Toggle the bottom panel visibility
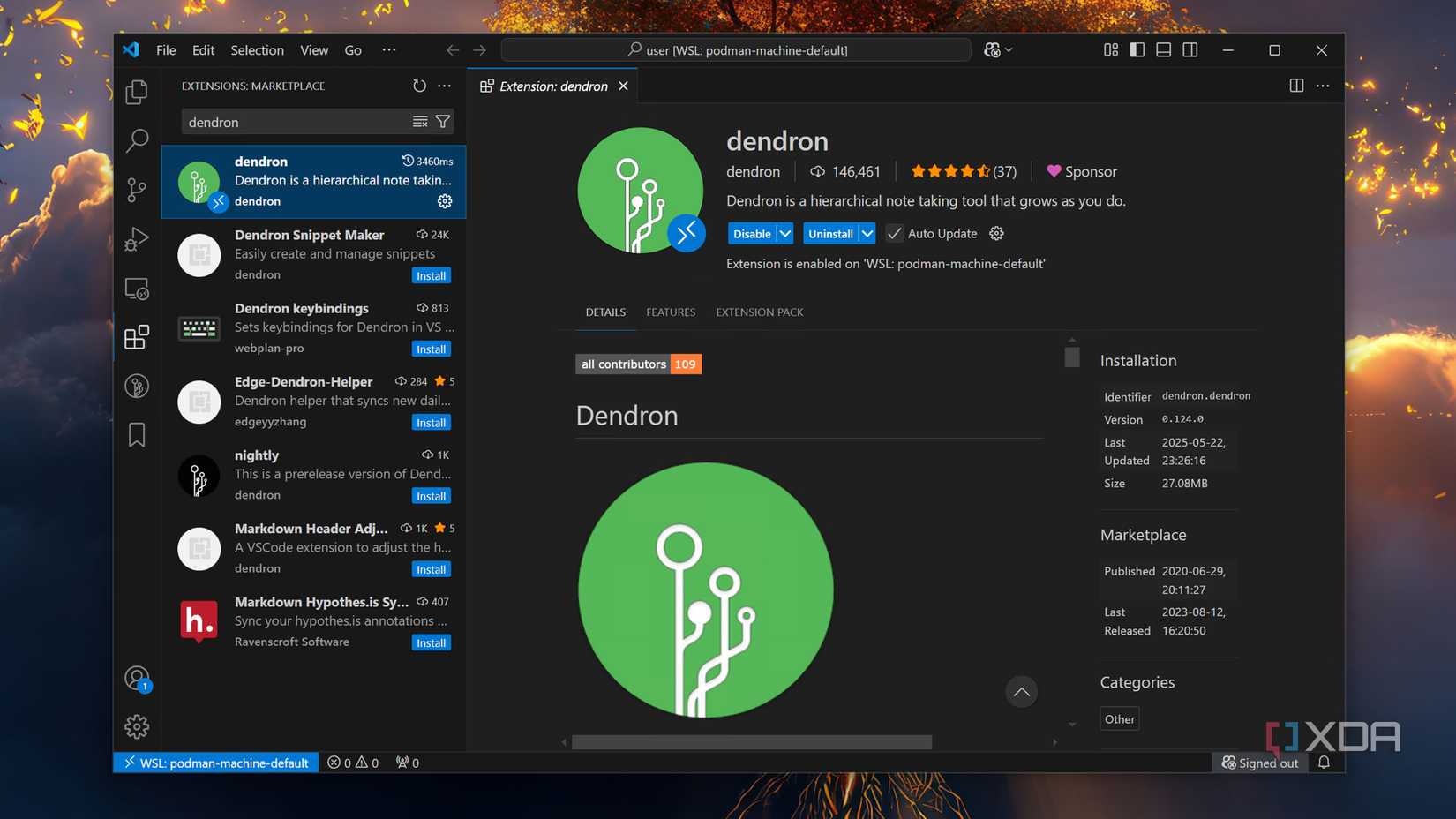The height and width of the screenshot is (819, 1456). pos(1163,49)
